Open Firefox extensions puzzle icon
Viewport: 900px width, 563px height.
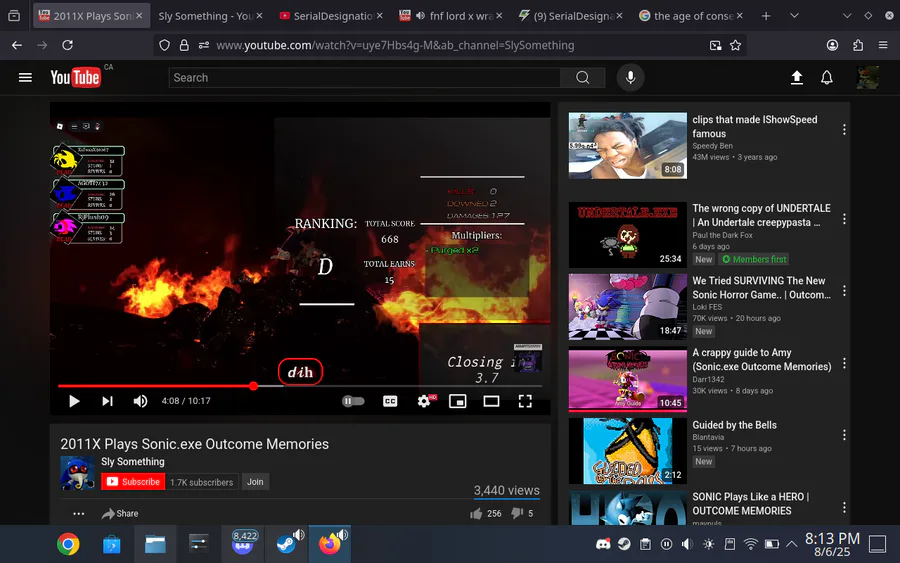858,45
